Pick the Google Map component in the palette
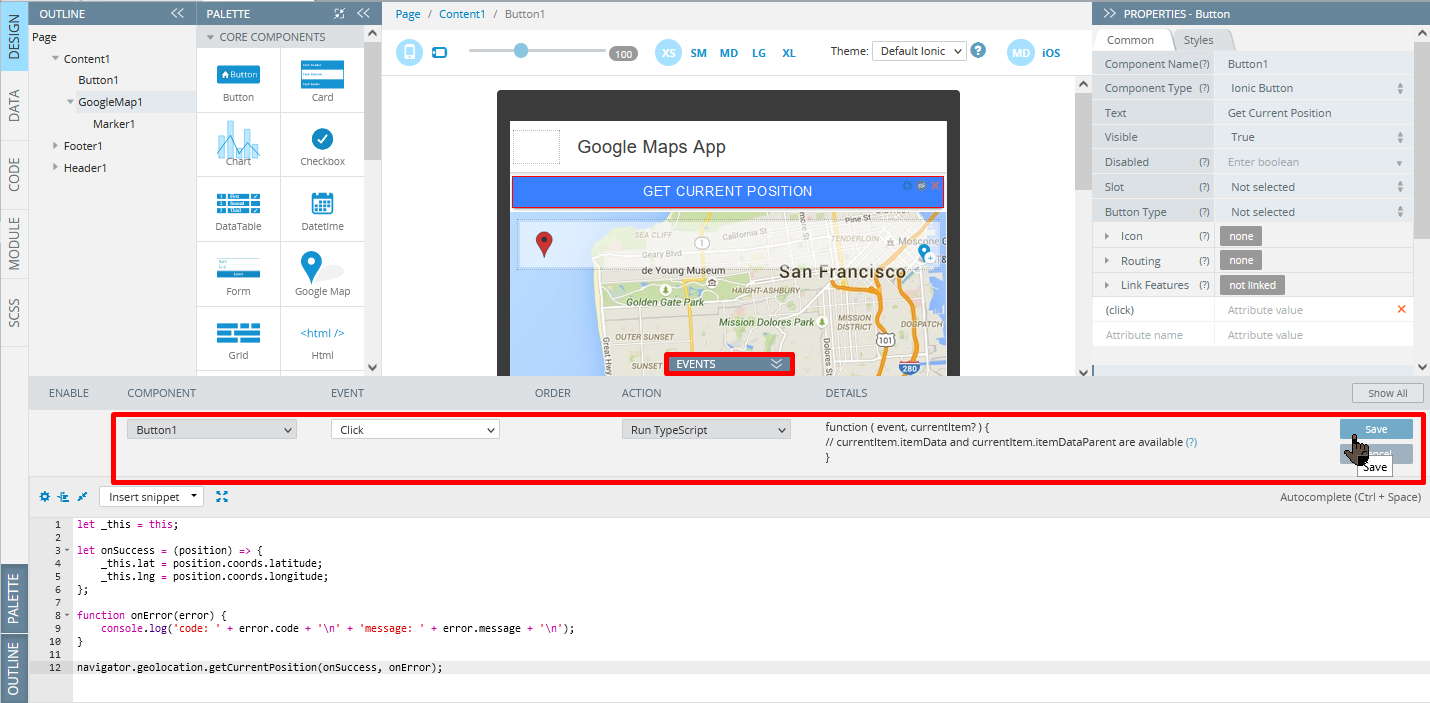The width and height of the screenshot is (1430, 703). (322, 275)
